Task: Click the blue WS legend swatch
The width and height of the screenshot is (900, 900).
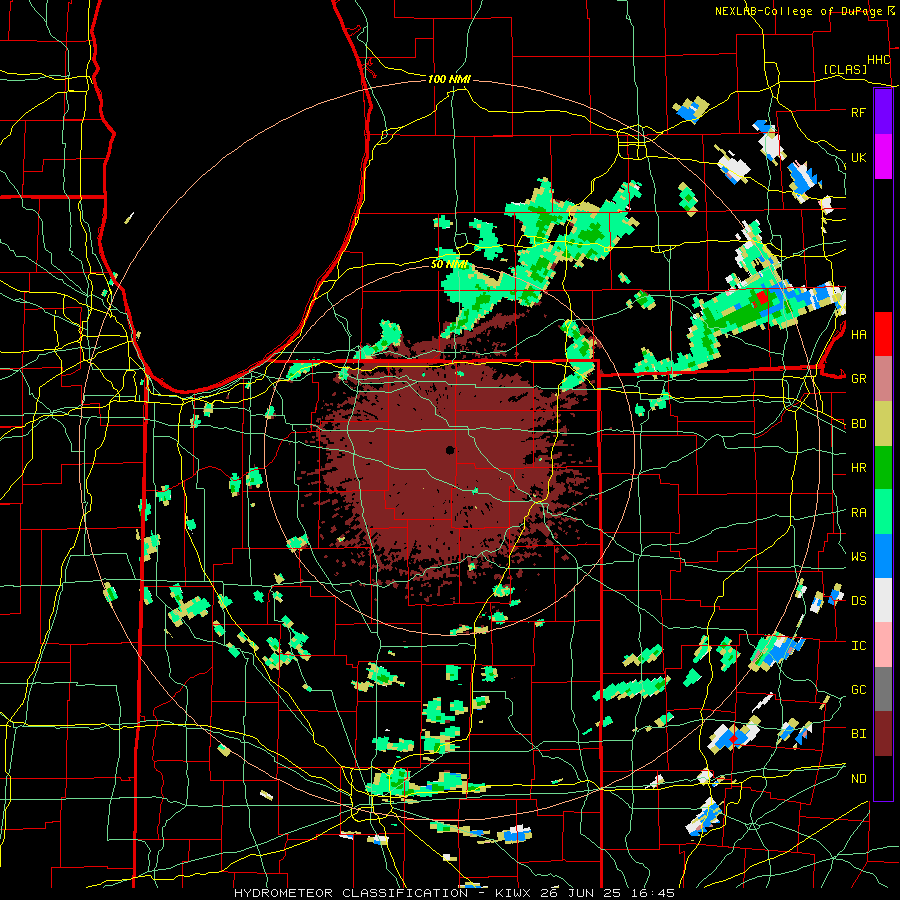Action: tap(883, 556)
